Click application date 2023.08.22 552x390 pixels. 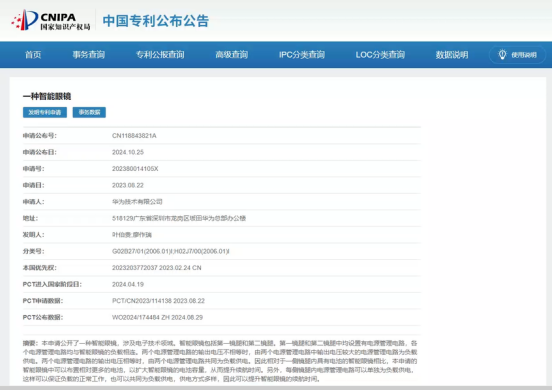coord(128,185)
